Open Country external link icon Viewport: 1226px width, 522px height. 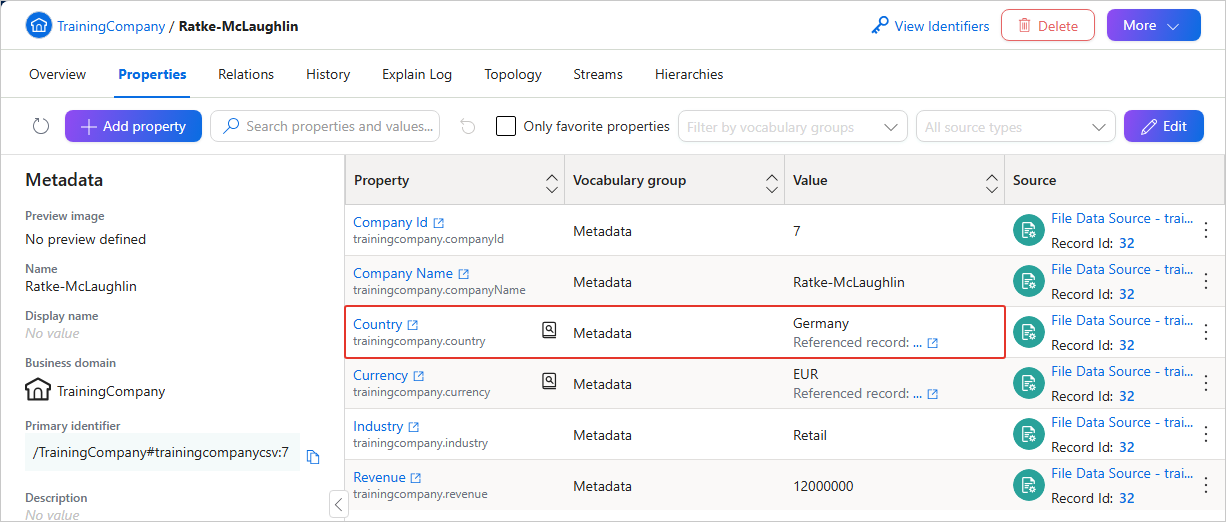coord(413,325)
